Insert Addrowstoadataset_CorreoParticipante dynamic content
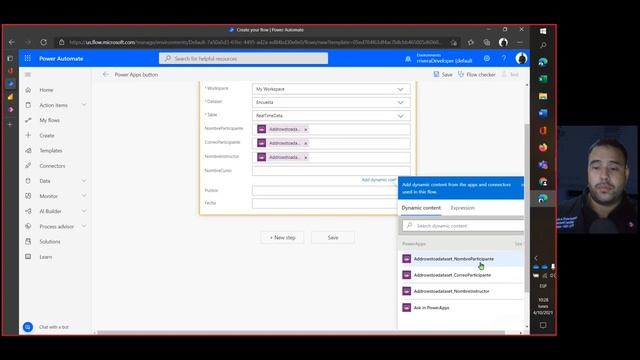 pos(460,275)
